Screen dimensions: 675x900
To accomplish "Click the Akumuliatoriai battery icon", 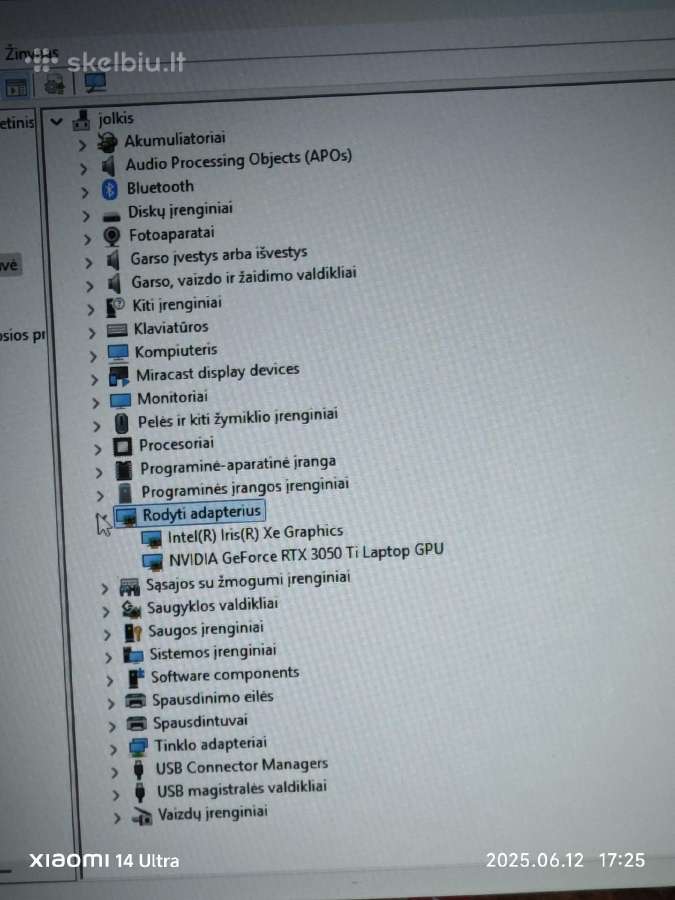I will coord(107,142).
